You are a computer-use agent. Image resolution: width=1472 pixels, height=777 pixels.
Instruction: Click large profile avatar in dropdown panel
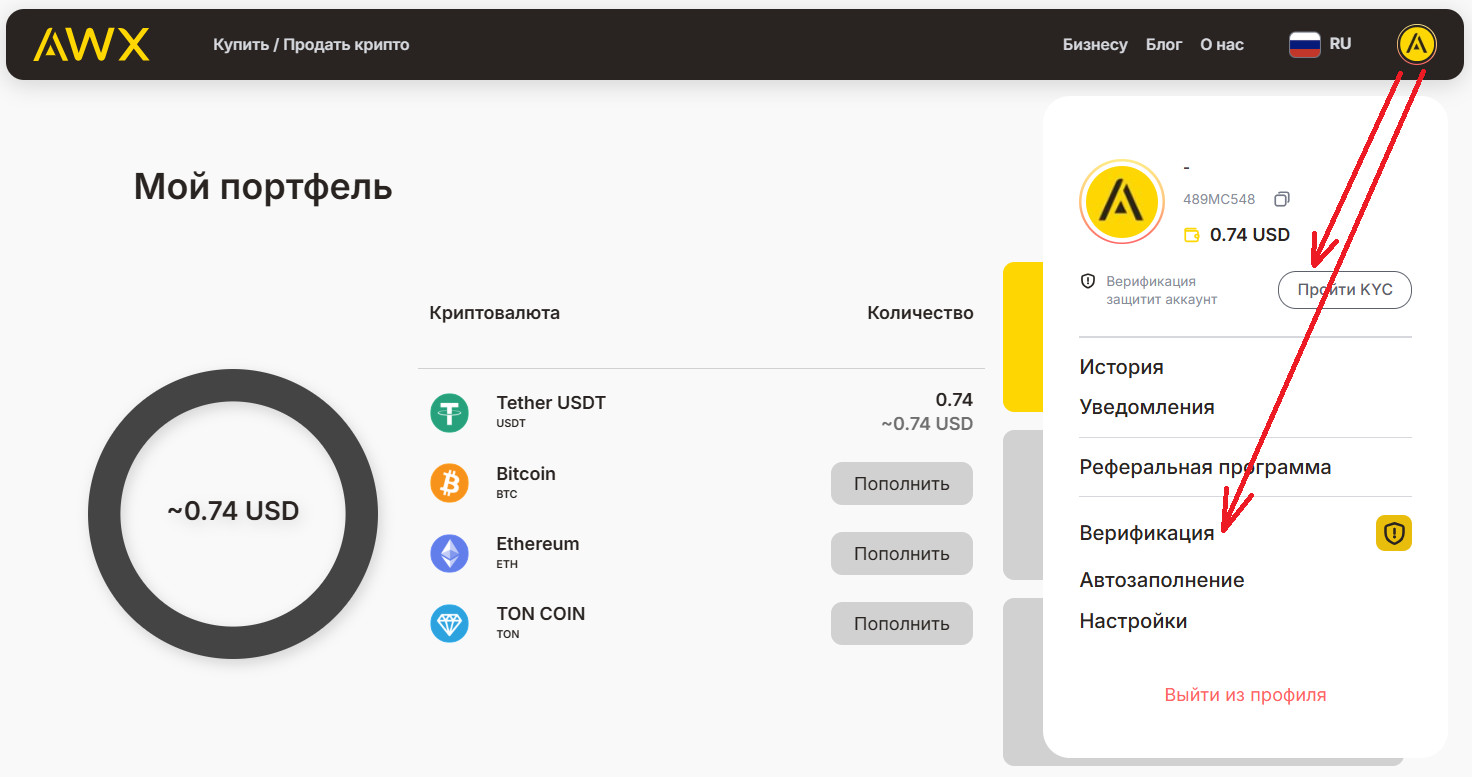pos(1121,201)
